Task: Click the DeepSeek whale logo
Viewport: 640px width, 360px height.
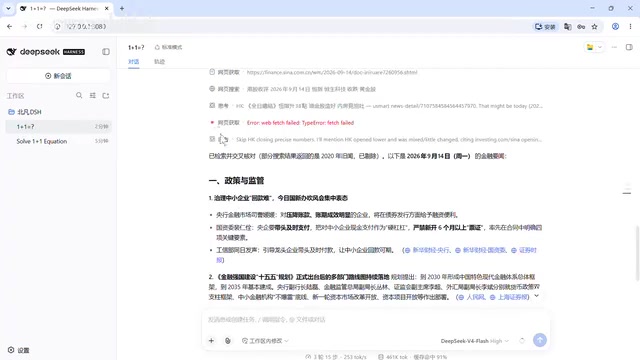Action: pos(11,52)
